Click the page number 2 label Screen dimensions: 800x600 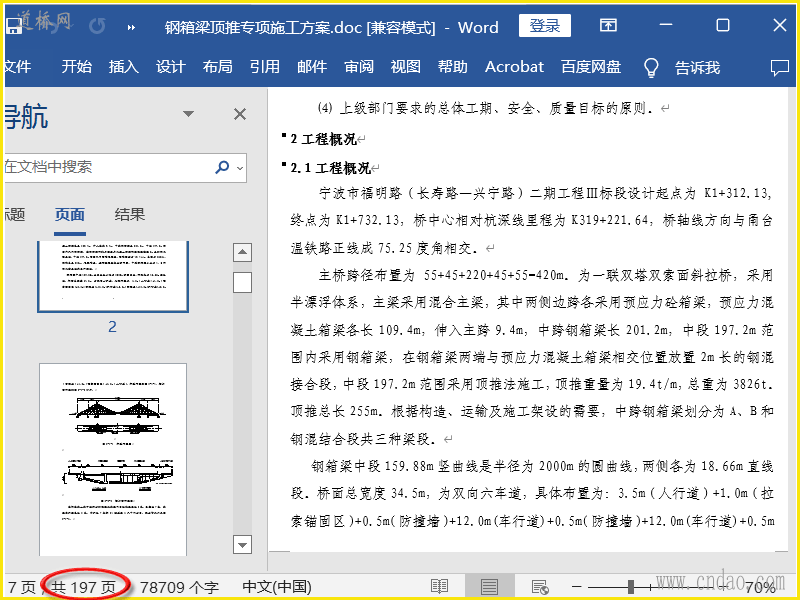tap(112, 327)
